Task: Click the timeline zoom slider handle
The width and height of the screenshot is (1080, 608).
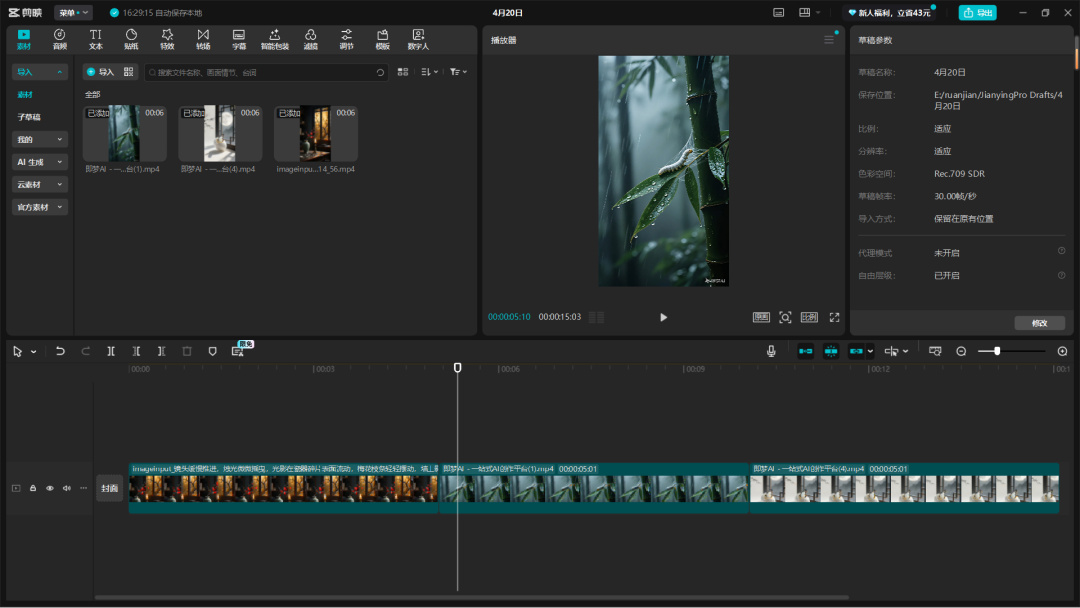Action: point(997,351)
